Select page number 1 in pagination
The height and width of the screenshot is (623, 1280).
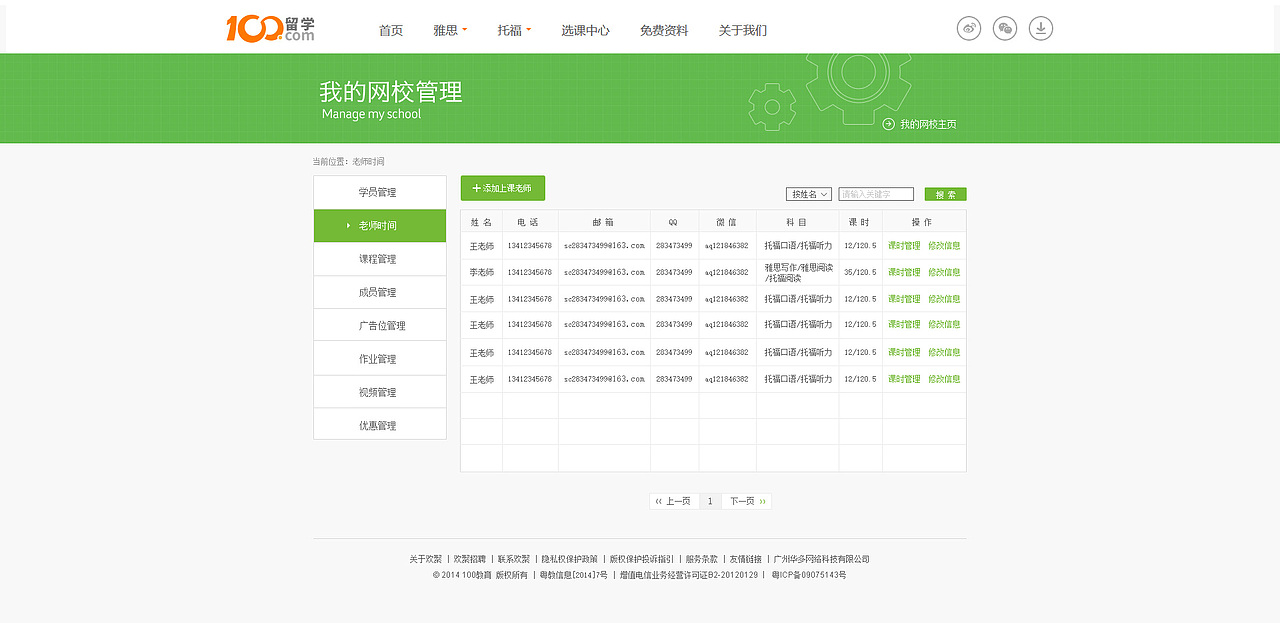(710, 501)
